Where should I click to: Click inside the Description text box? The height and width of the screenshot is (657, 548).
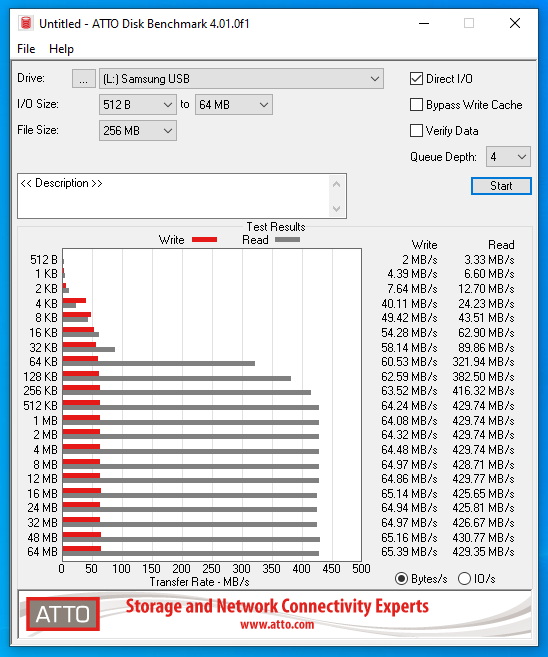click(x=174, y=196)
